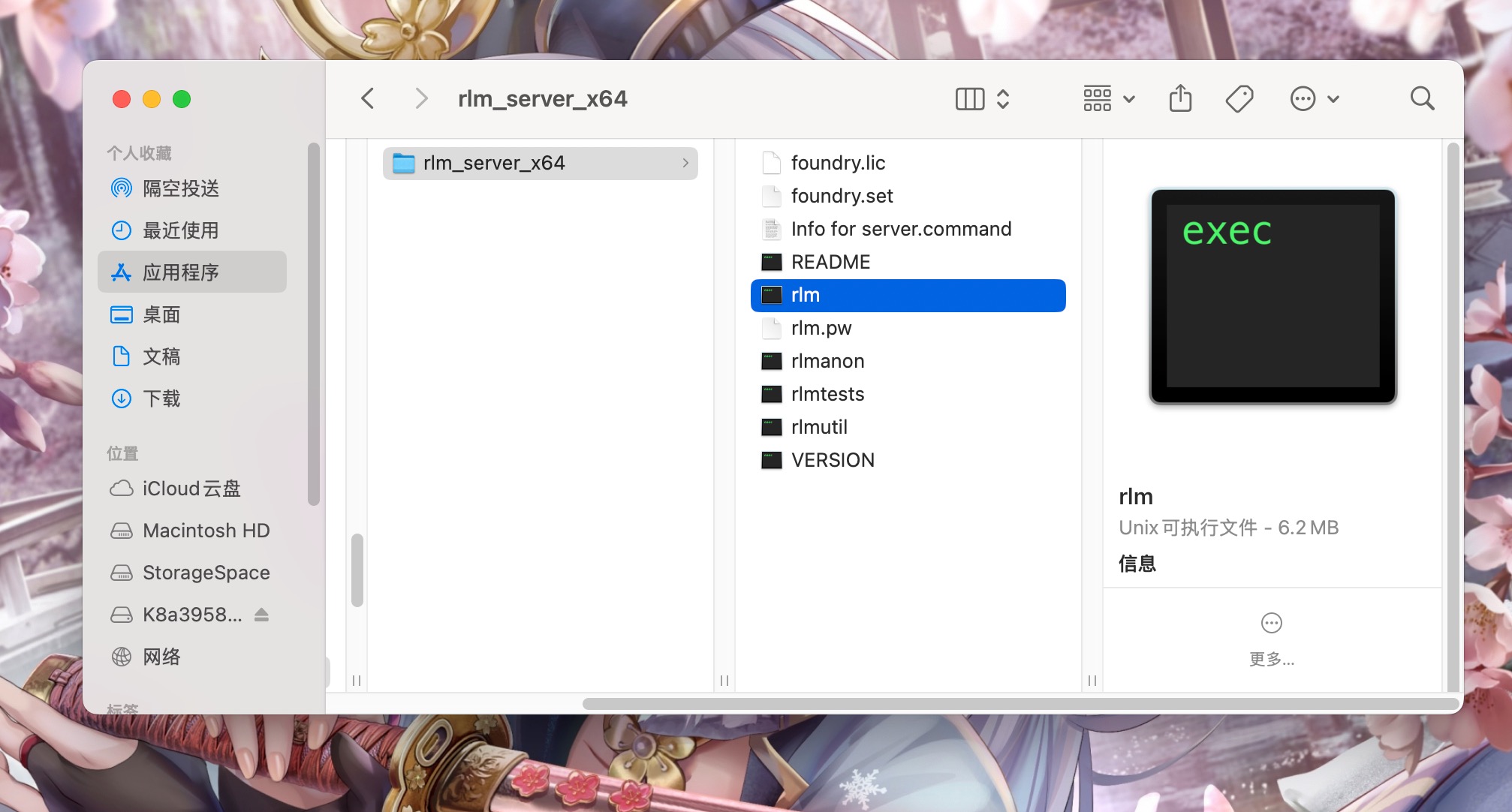
Task: Click the More ellipsis in preview pane
Action: click(1272, 623)
